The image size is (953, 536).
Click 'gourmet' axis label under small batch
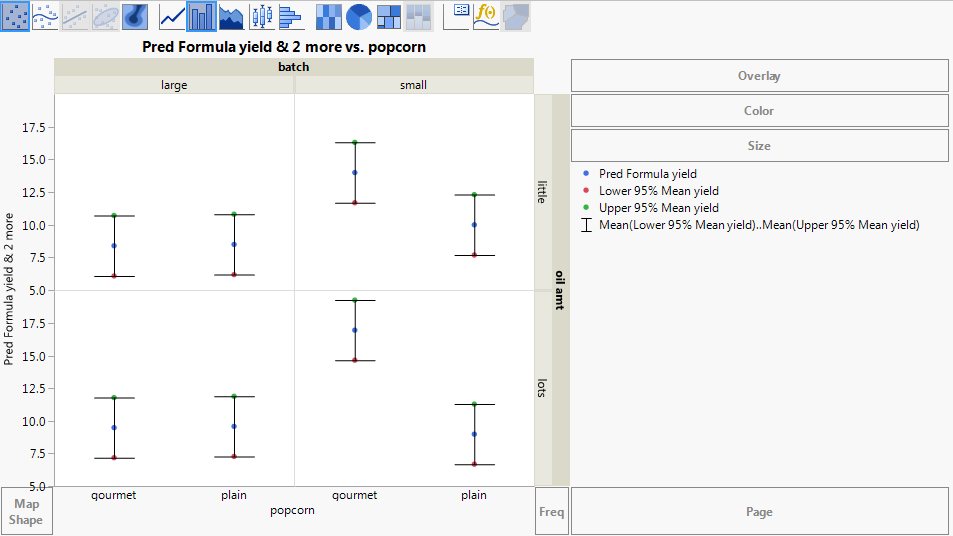354,495
